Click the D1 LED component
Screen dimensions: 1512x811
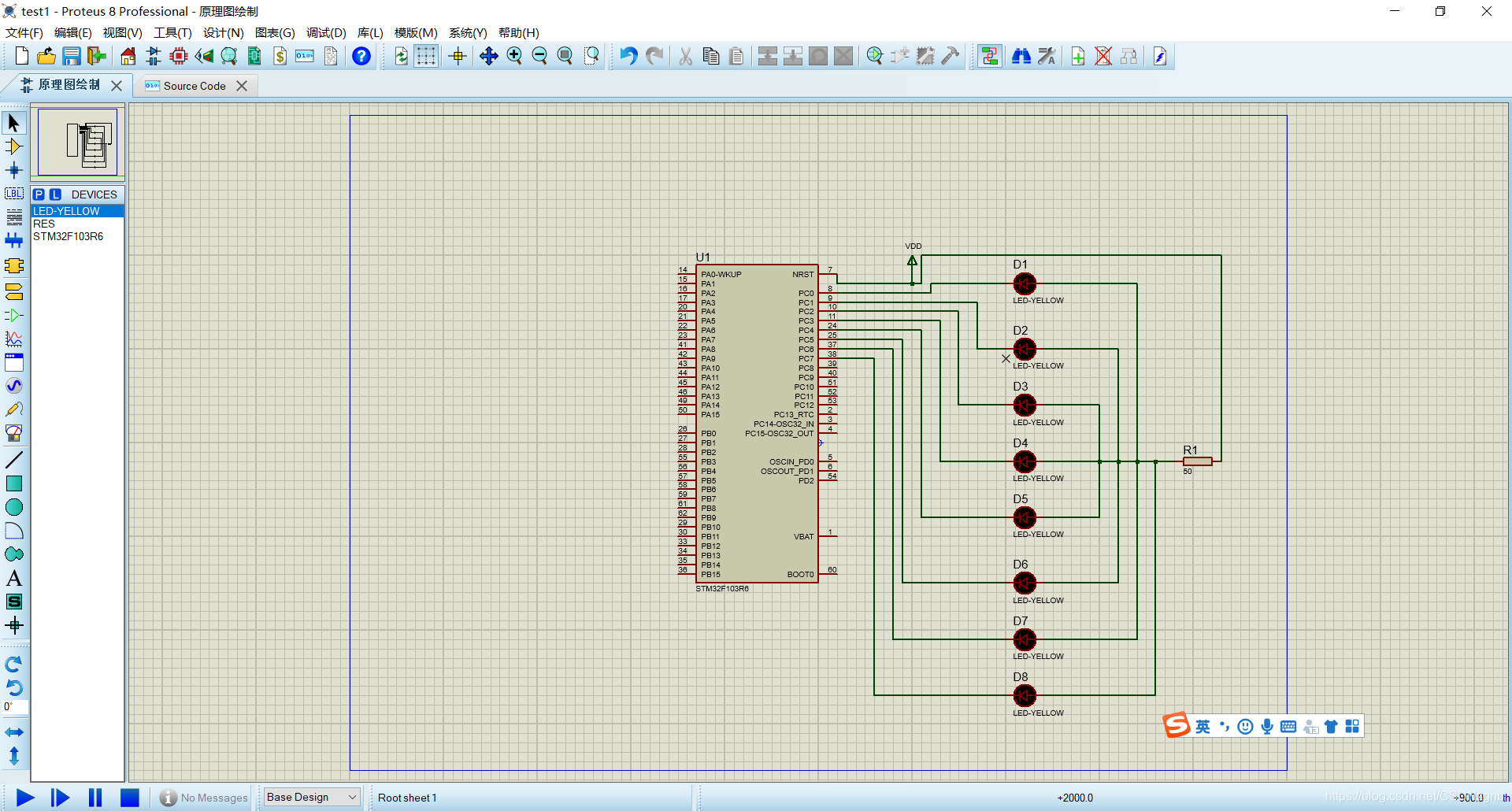click(1025, 283)
